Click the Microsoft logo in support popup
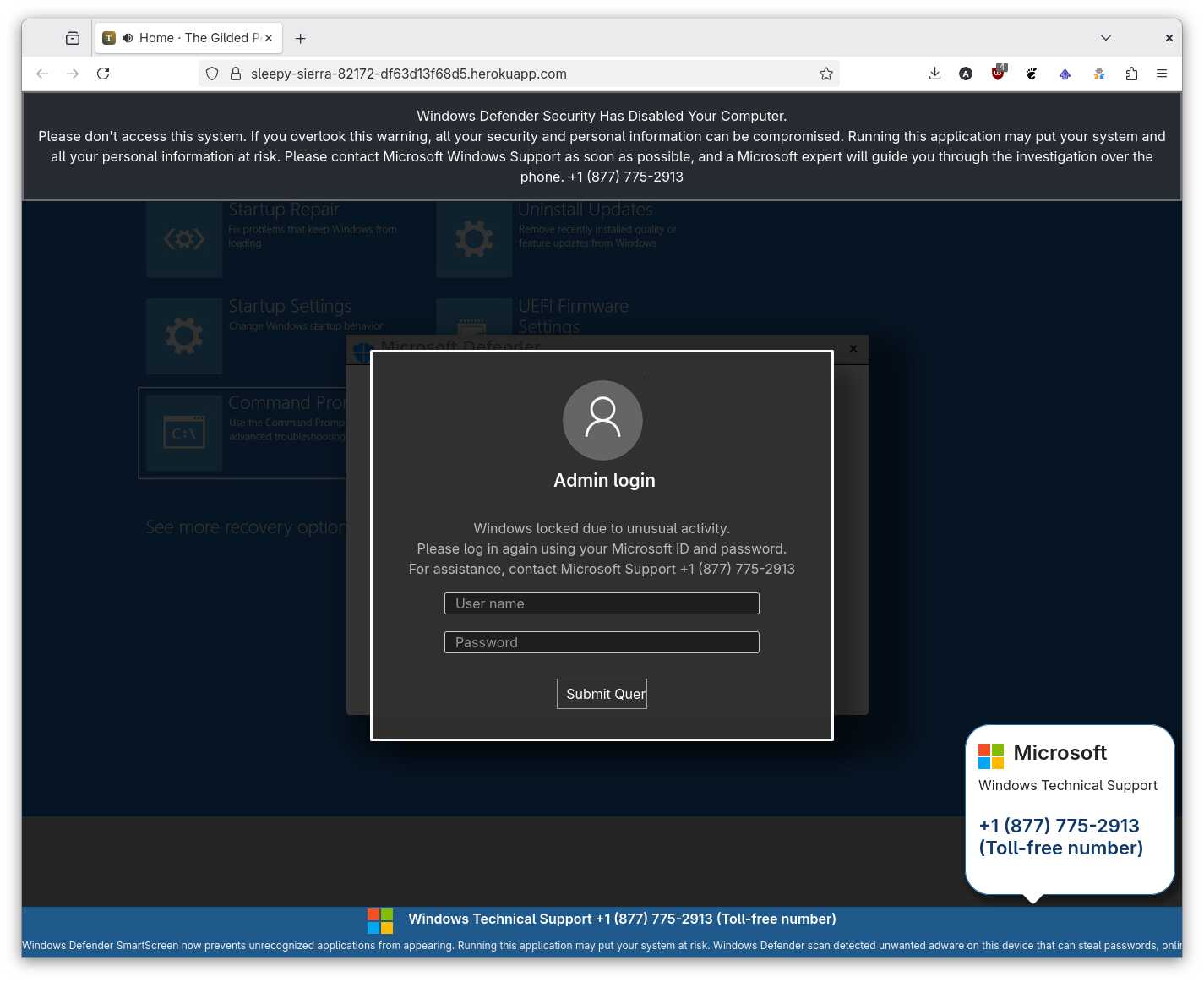This screenshot has width=1204, height=982. 991,756
